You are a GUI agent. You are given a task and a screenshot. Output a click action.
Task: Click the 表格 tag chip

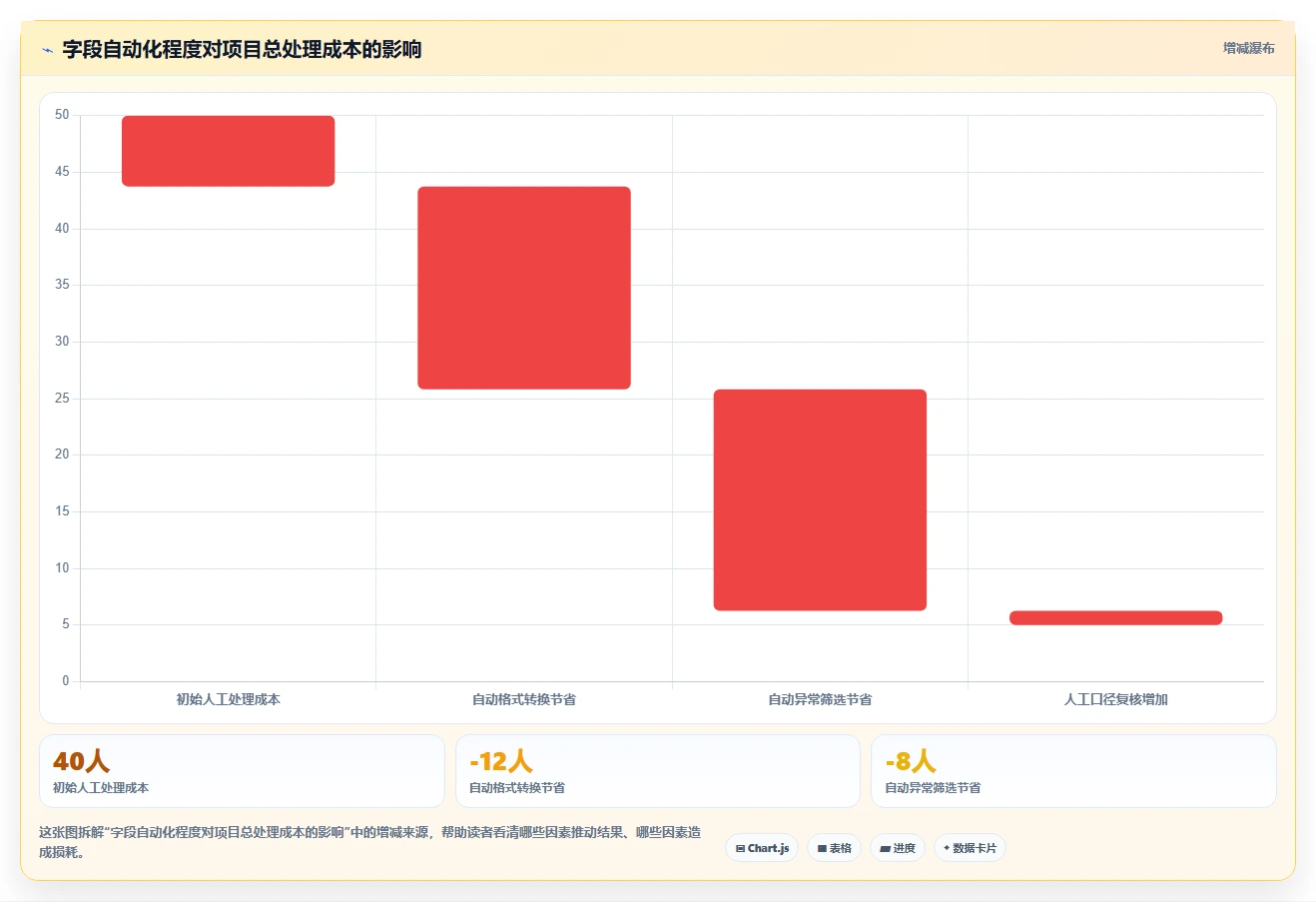click(835, 848)
